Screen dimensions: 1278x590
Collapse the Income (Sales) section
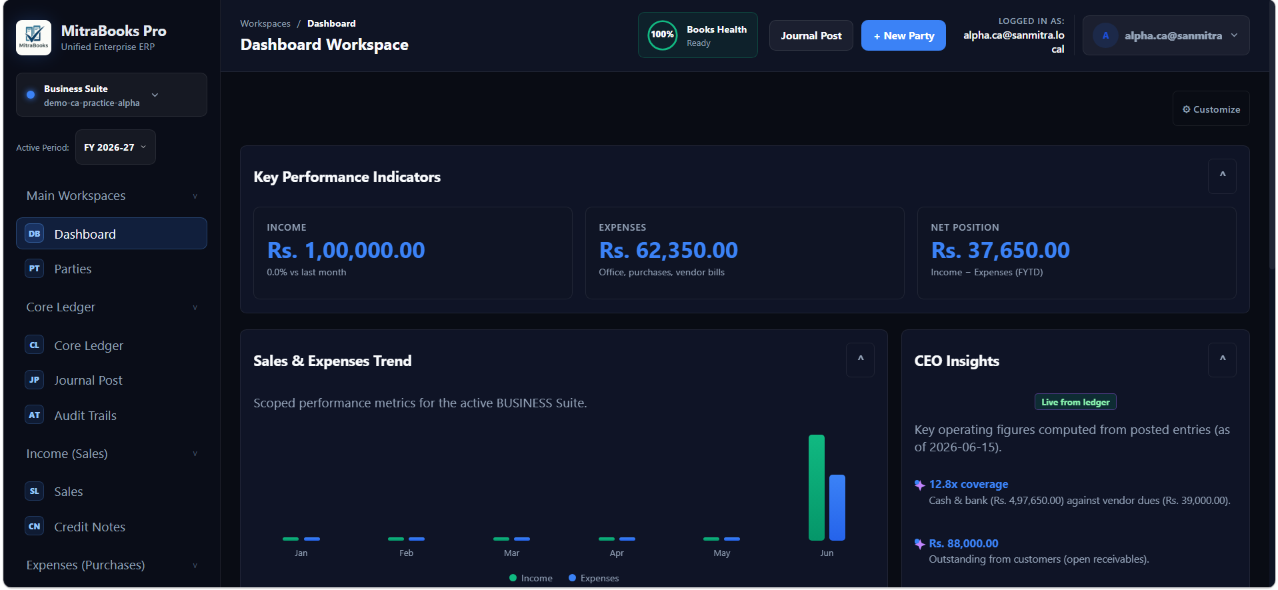pyautogui.click(x=195, y=453)
